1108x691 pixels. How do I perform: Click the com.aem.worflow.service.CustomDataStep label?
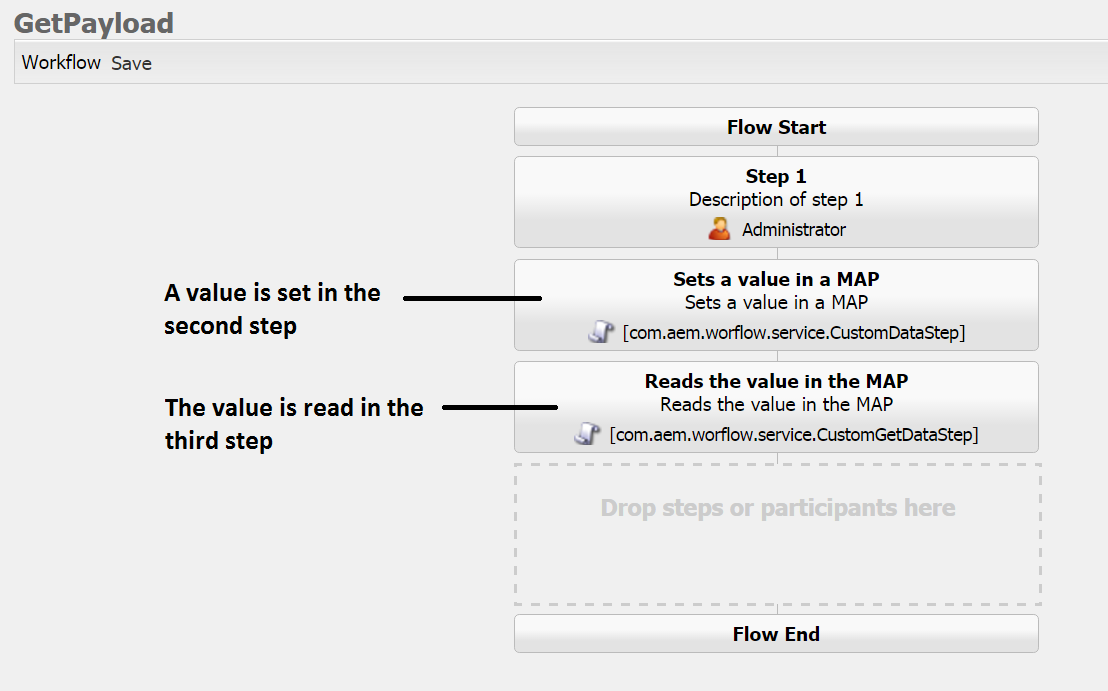click(793, 332)
